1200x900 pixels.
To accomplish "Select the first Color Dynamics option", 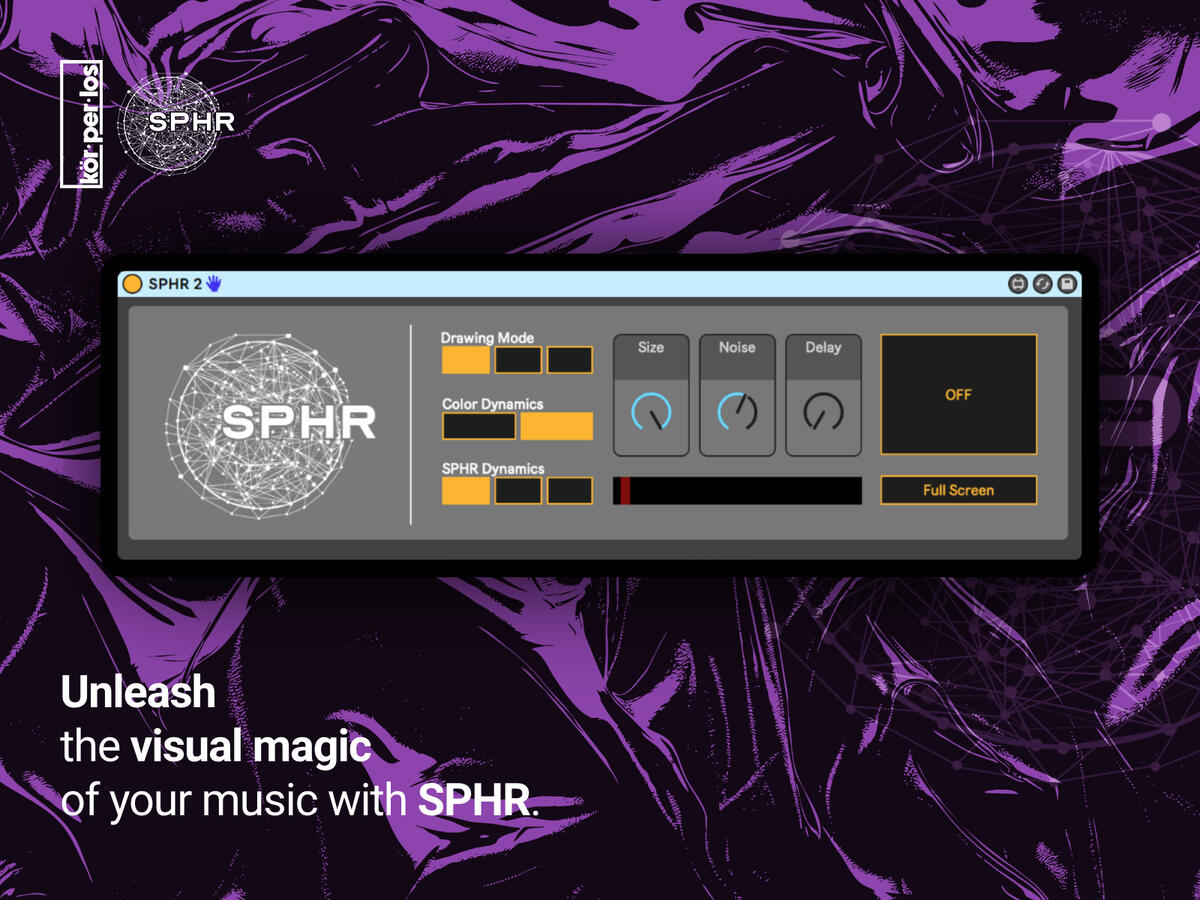I will tap(479, 426).
